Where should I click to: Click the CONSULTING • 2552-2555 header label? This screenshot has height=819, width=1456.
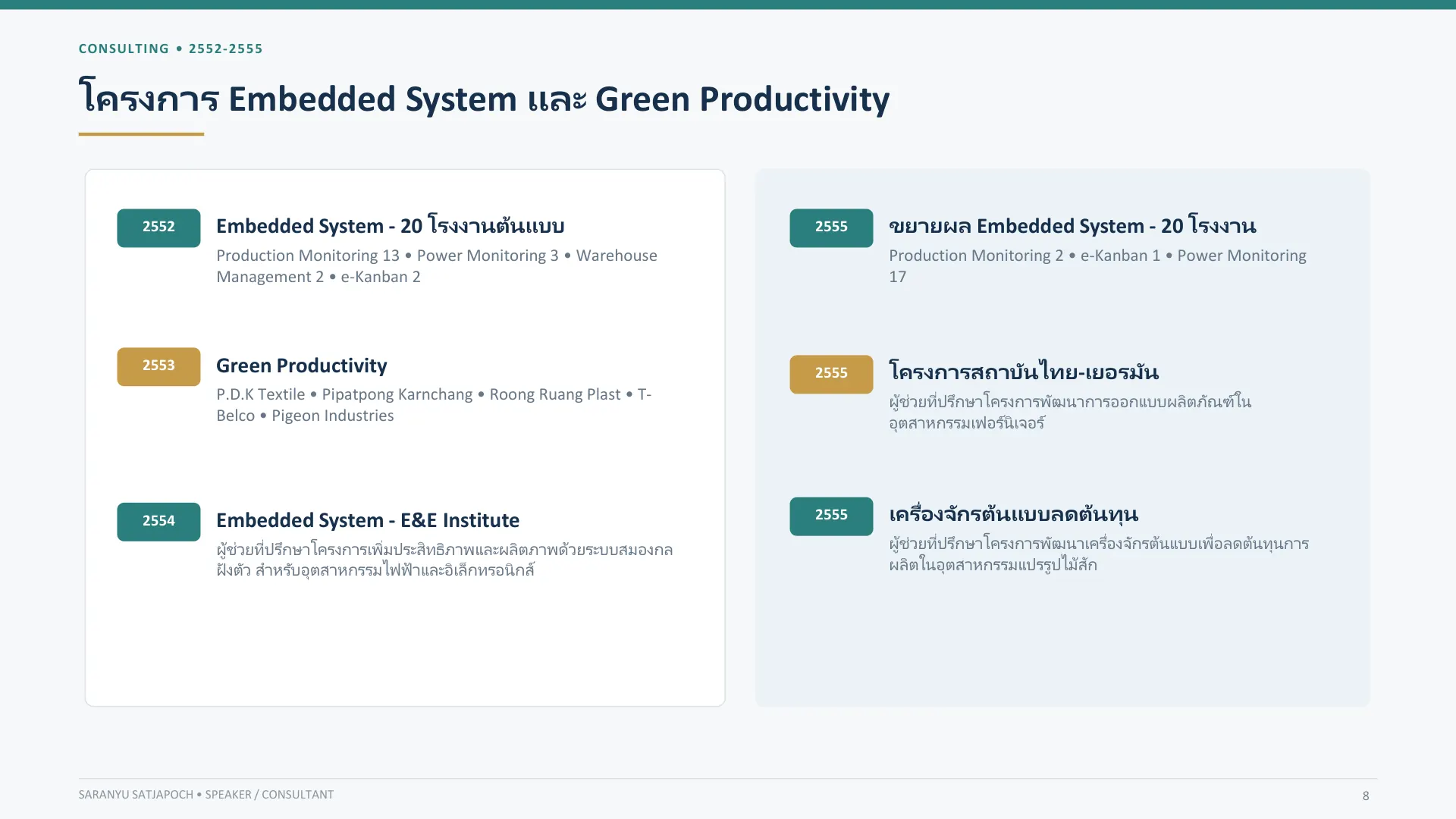[171, 49]
